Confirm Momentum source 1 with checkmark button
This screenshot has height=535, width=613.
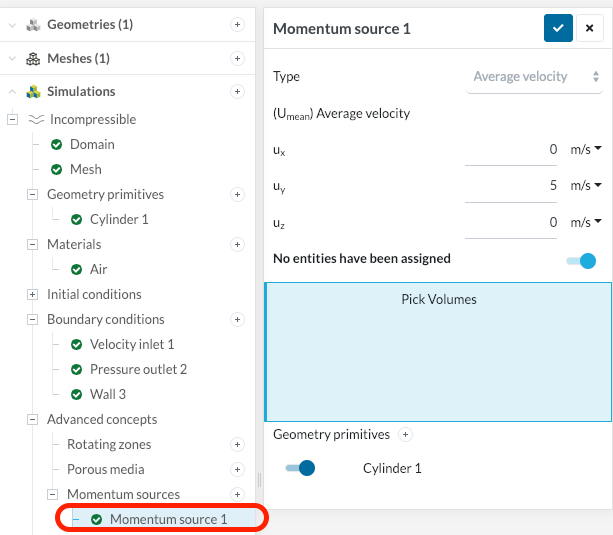(x=558, y=28)
